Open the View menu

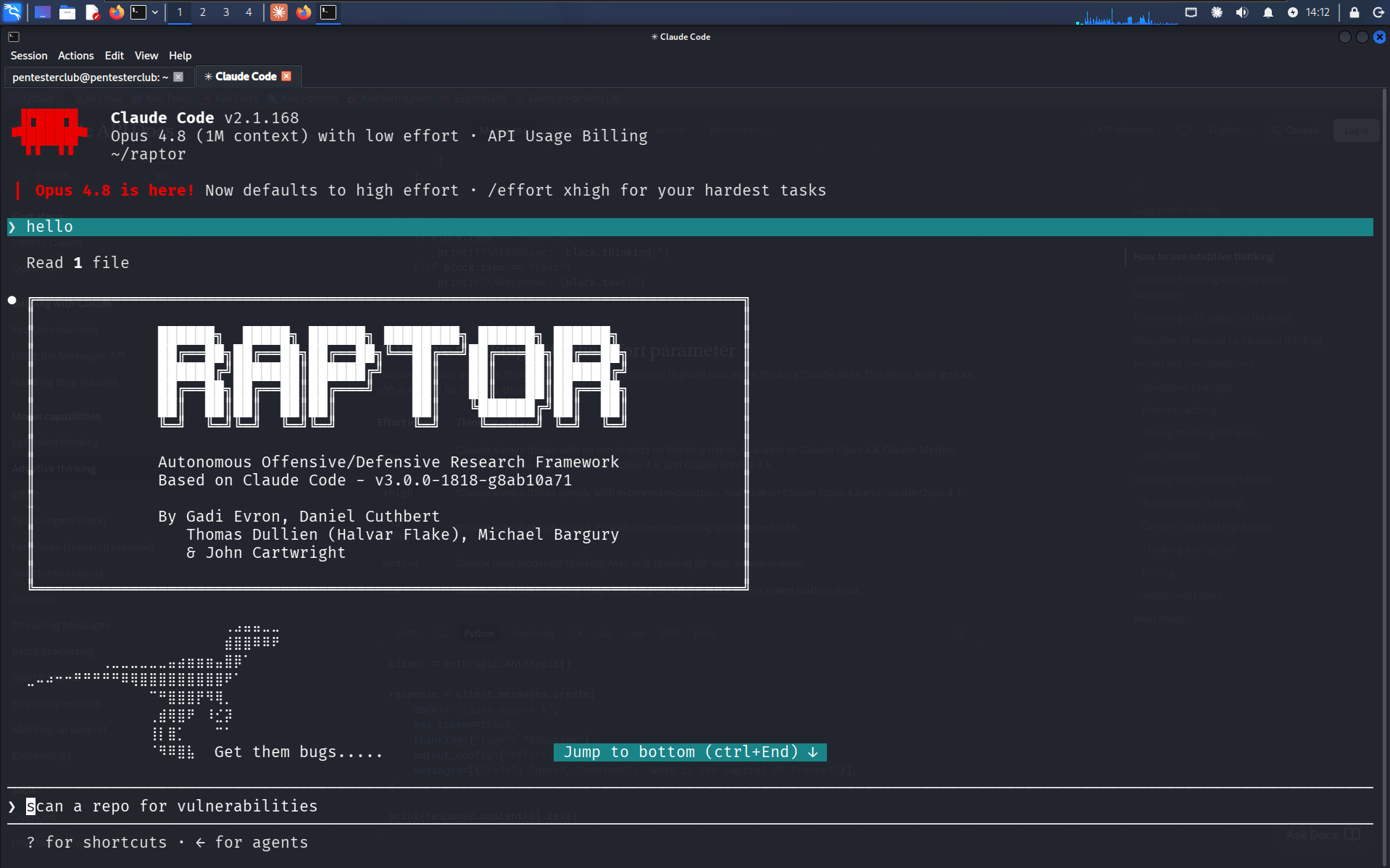click(146, 56)
